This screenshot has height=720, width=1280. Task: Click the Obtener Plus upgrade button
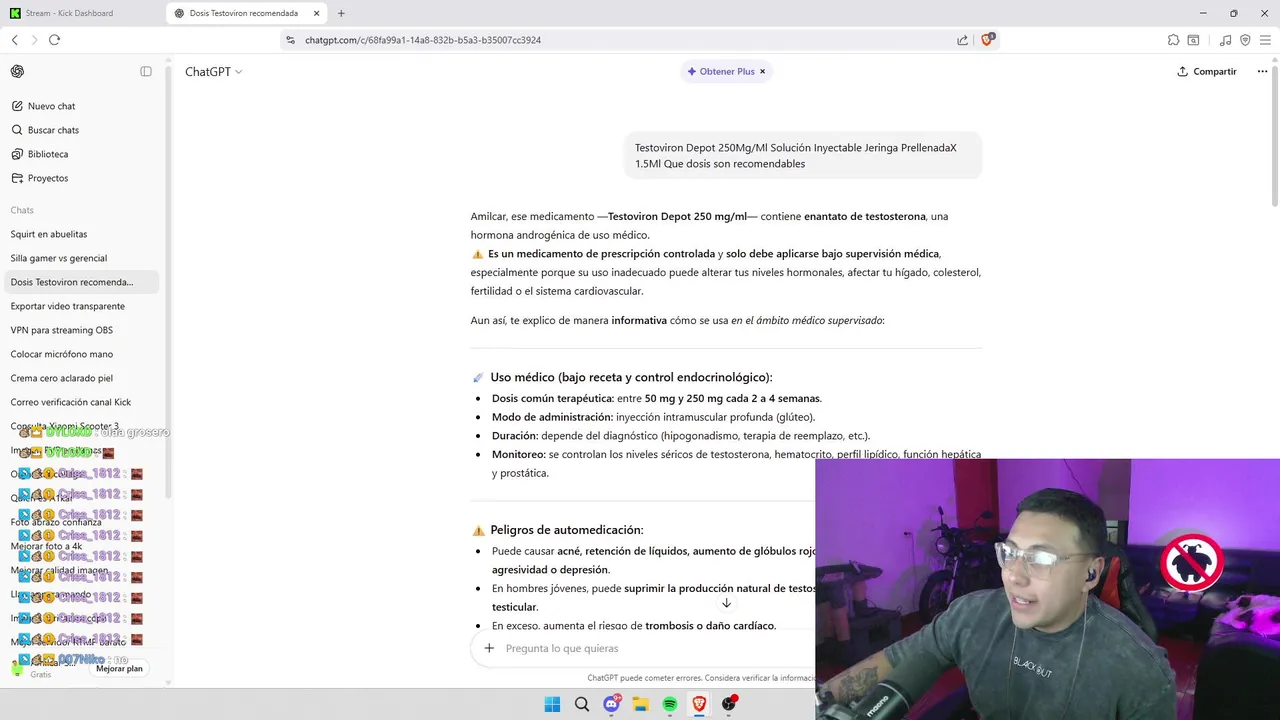pos(720,72)
